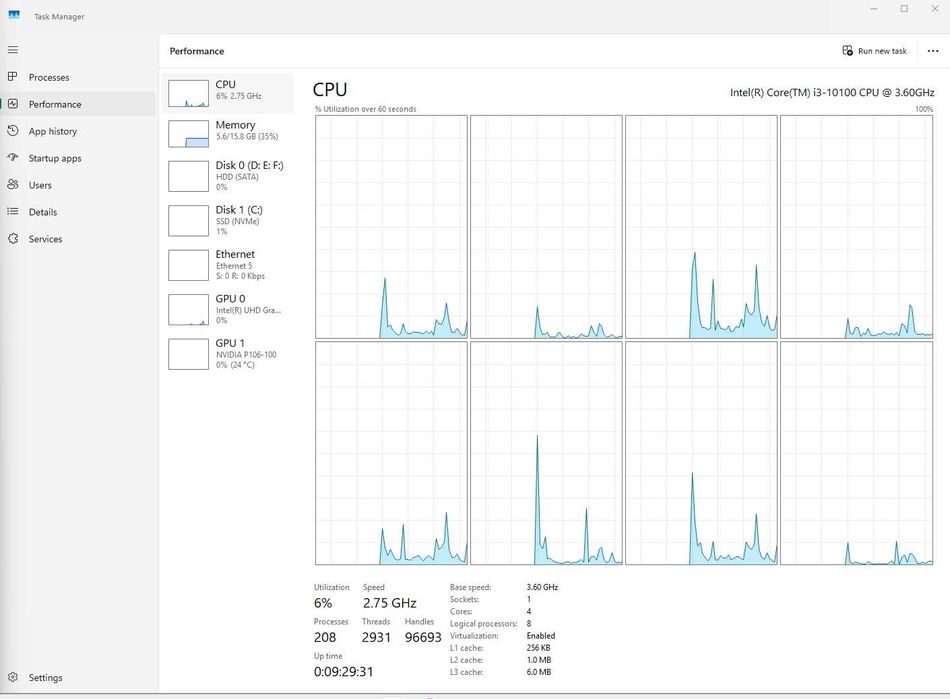This screenshot has height=699, width=950.
Task: Click the 2931 threads value
Action: [376, 638]
